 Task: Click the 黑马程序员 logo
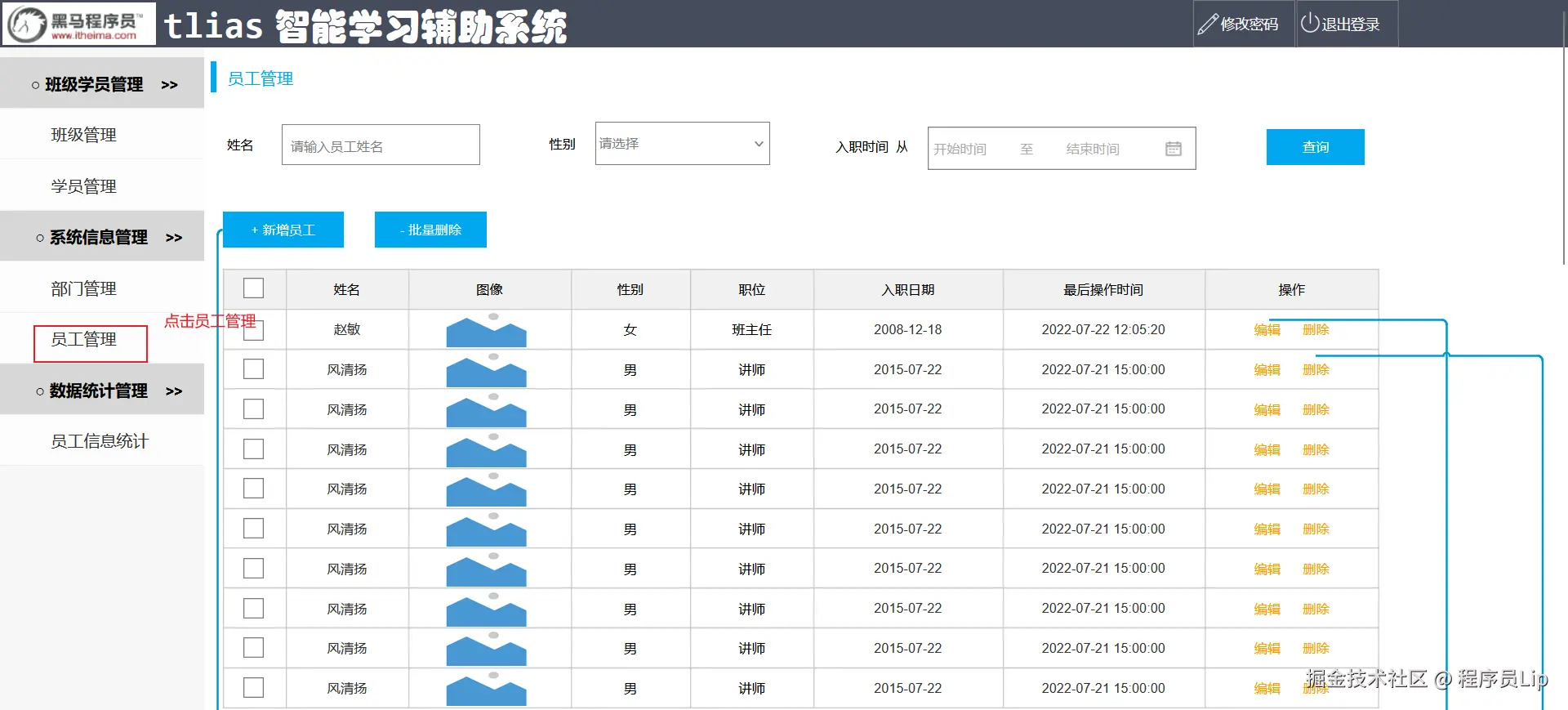[x=79, y=24]
